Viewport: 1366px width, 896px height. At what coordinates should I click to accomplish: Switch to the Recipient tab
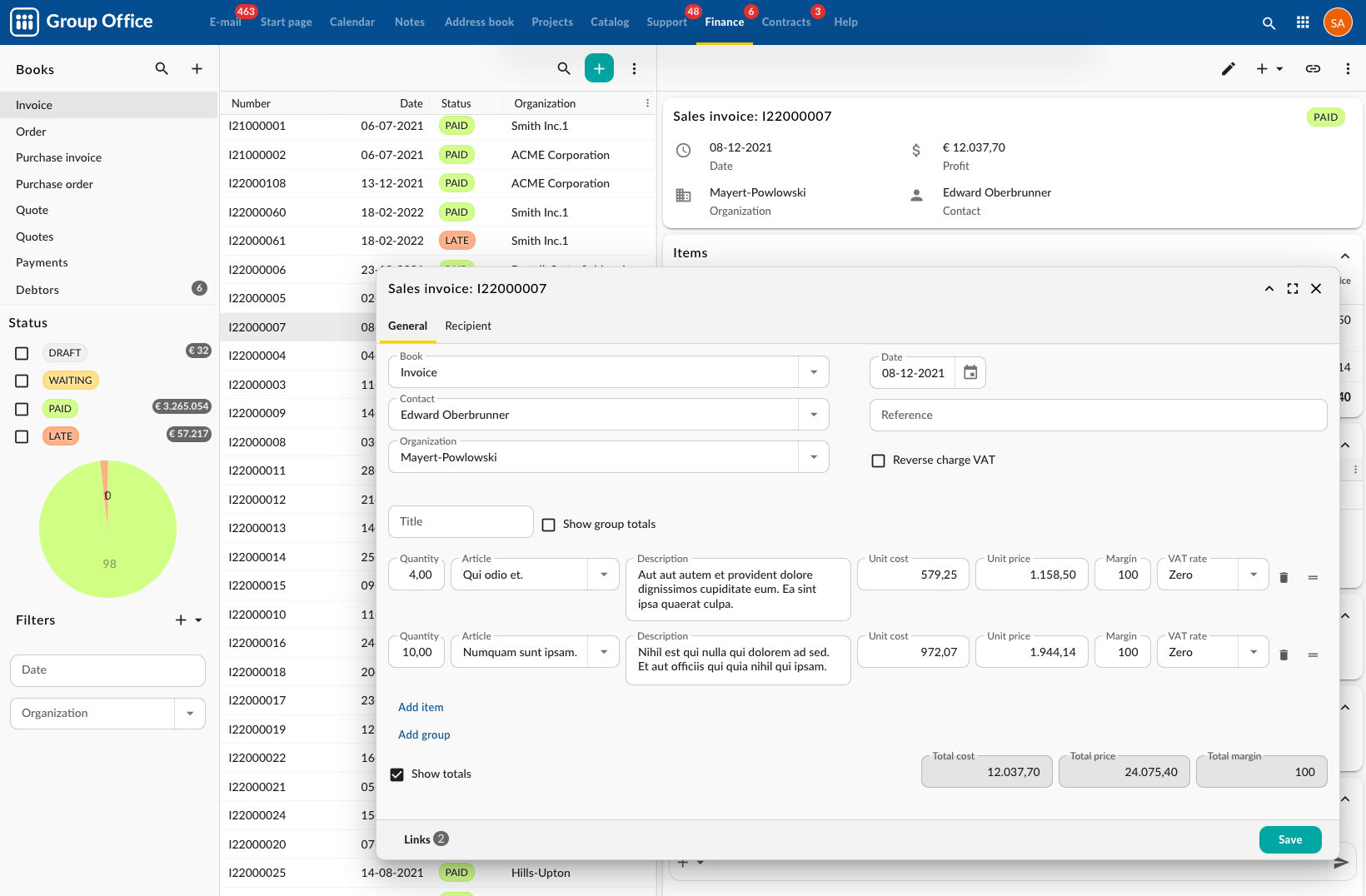pos(468,326)
